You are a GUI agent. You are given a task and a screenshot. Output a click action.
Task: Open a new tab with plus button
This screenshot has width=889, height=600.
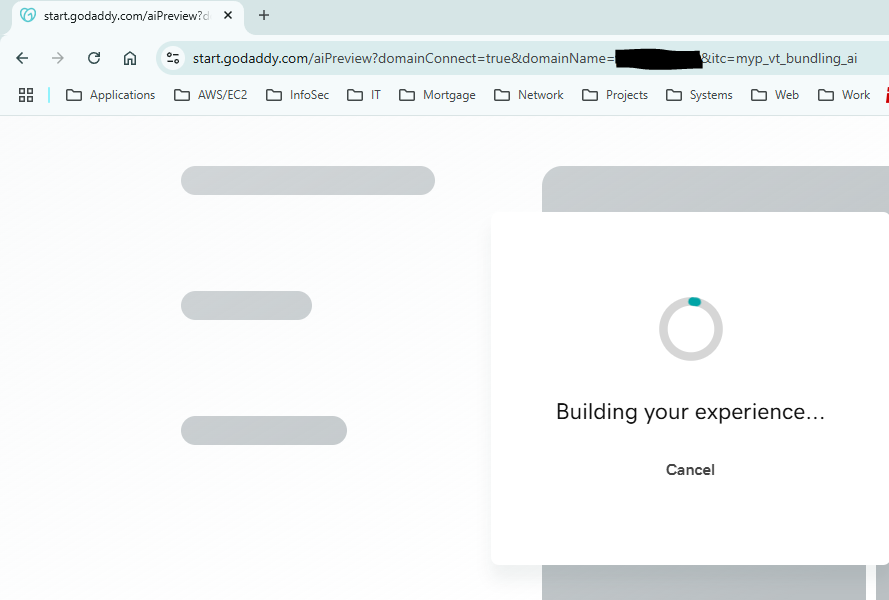(x=264, y=15)
